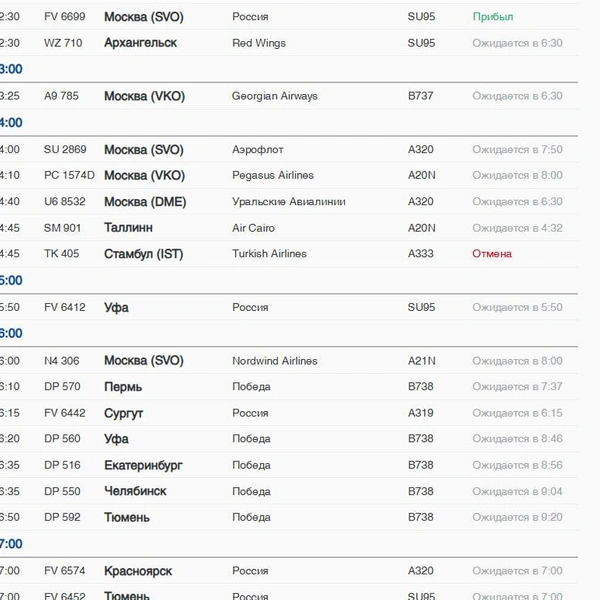
Task: Click the green Прибыл status for FV 6699
Action: (493, 17)
